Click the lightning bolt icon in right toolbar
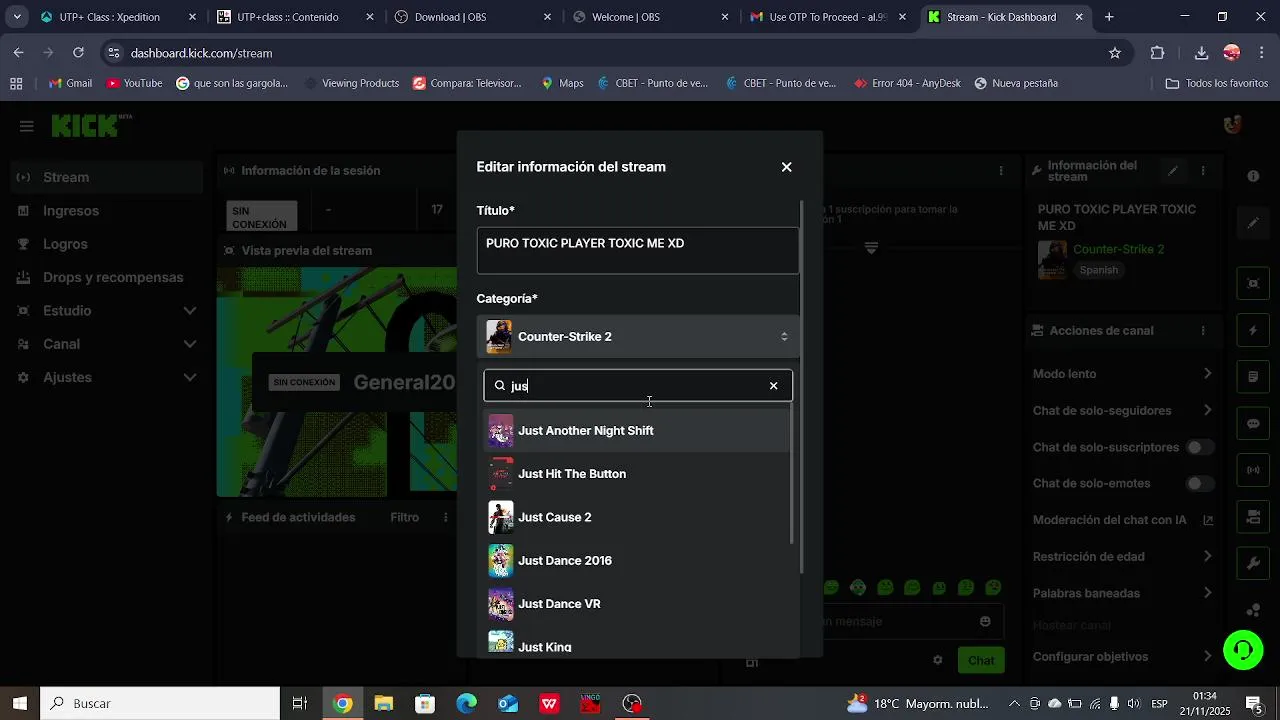Viewport: 1280px width, 720px height. (1253, 331)
